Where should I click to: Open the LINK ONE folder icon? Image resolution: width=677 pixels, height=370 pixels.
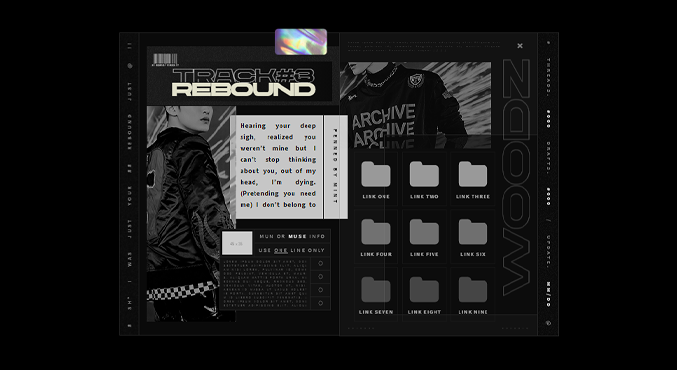(376, 174)
